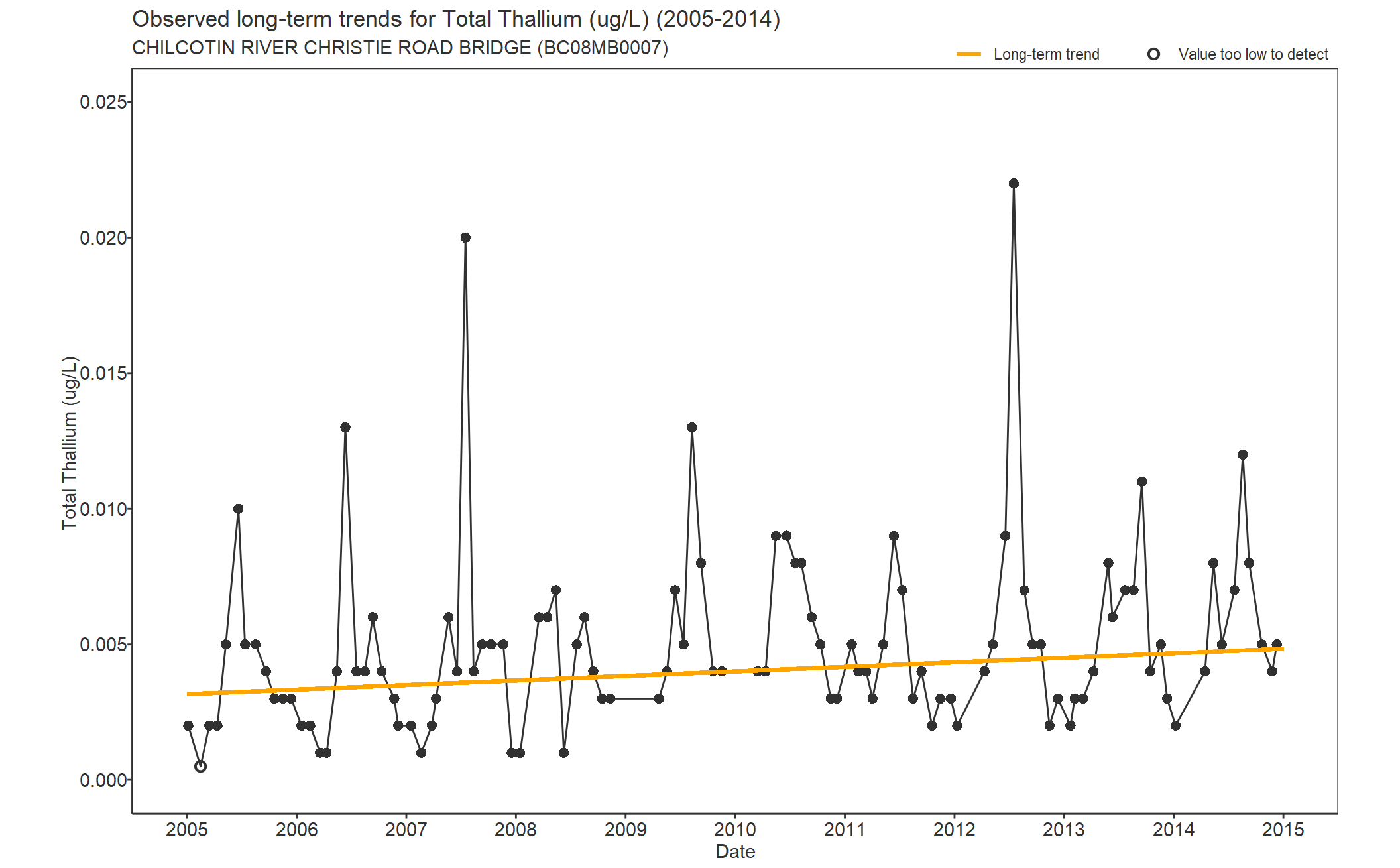Image resolution: width=1400 pixels, height=868 pixels.
Task: Click the open-circle 'Value too low to detect' legend marker
Action: pyautogui.click(x=1153, y=54)
